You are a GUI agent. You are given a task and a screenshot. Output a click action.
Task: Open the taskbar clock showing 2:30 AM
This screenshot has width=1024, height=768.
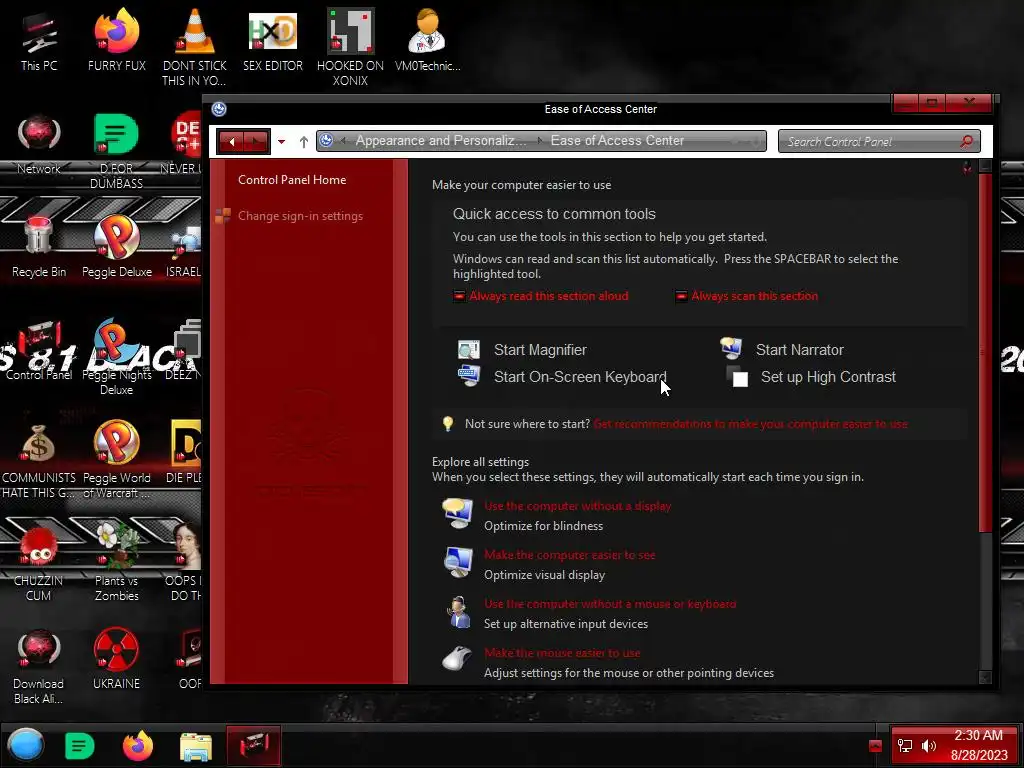978,745
